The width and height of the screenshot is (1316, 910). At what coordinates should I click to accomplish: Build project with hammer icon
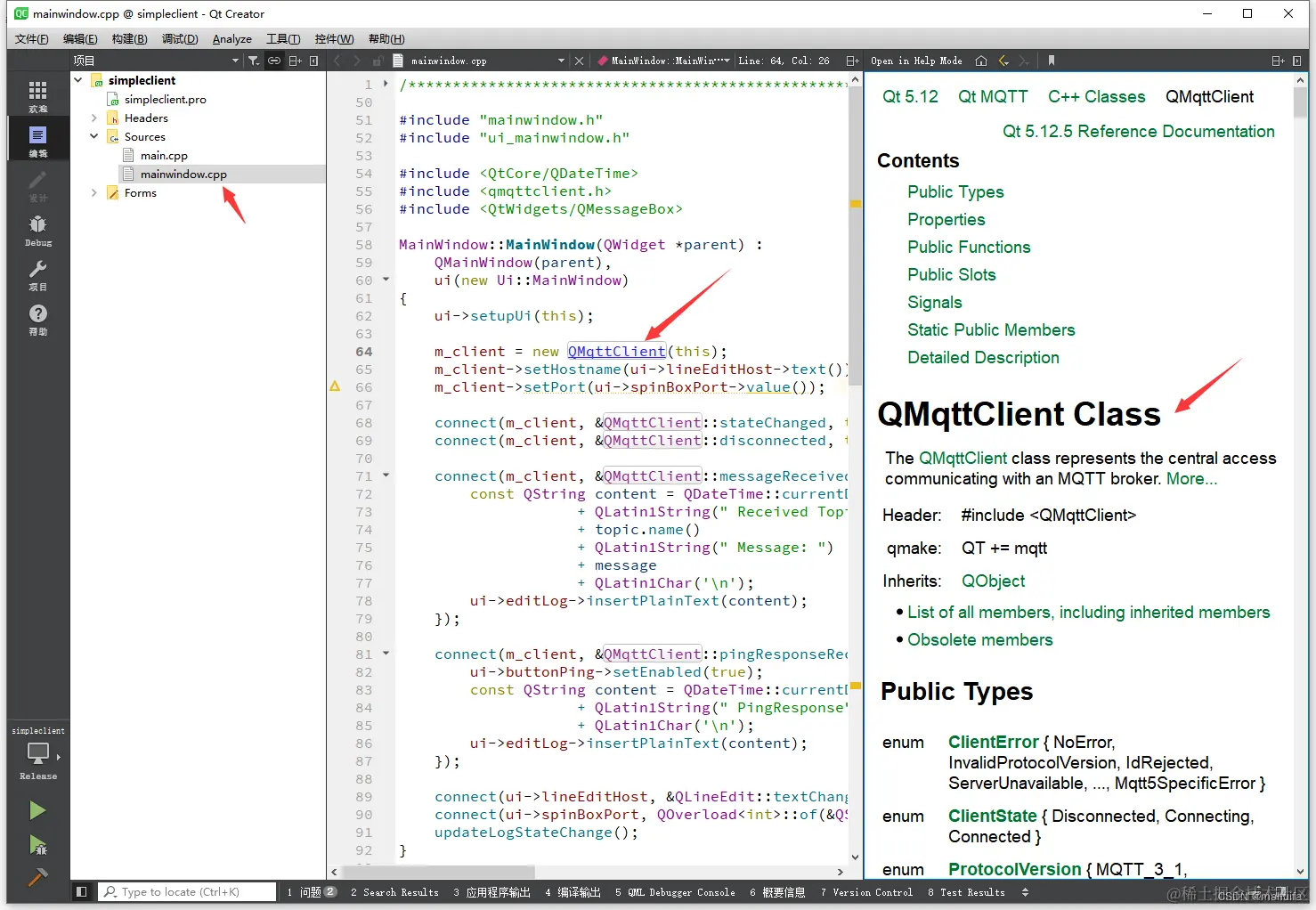pyautogui.click(x=37, y=877)
